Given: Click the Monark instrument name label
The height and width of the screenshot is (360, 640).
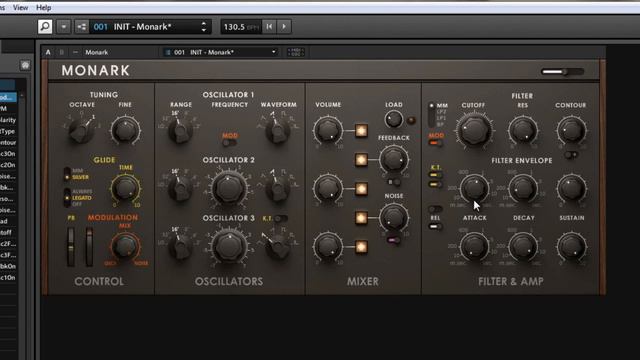Looking at the screenshot, I should 97,52.
